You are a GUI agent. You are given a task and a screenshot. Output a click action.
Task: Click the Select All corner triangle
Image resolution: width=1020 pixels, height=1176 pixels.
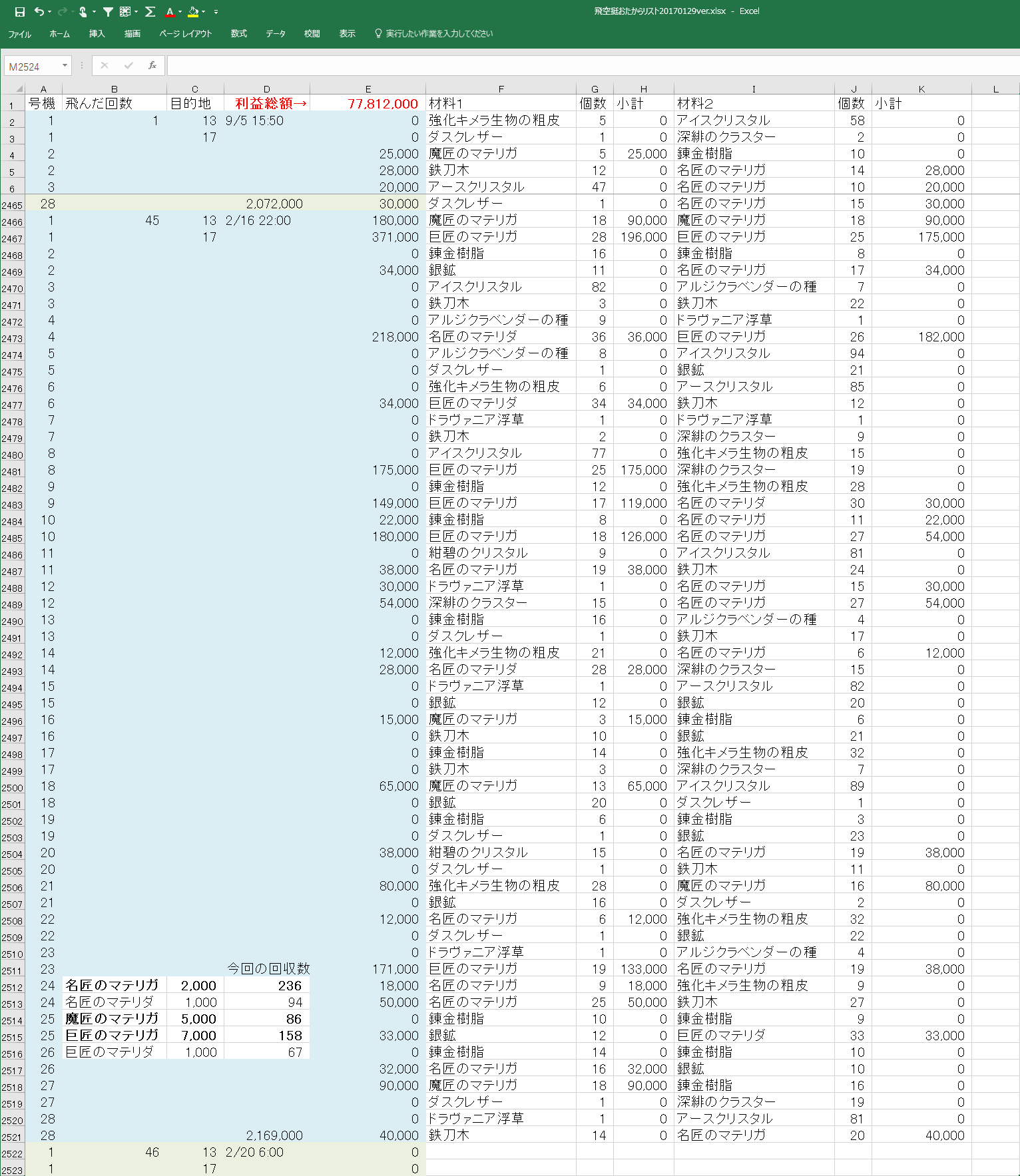coord(19,89)
